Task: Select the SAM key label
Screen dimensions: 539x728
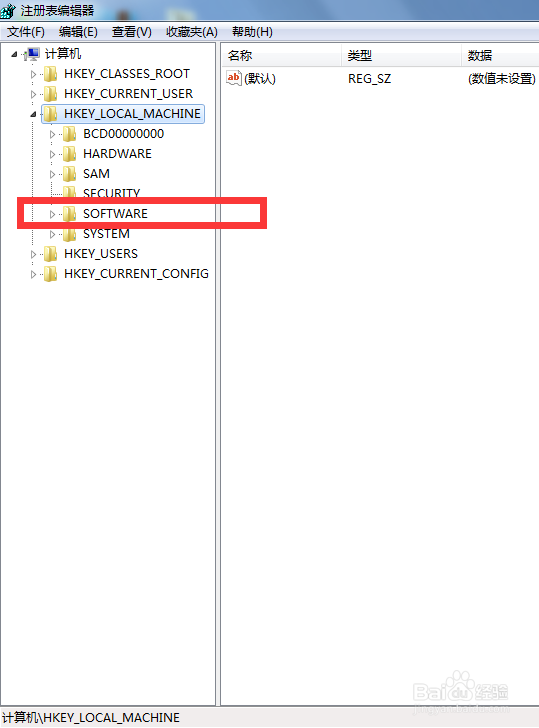Action: 96,174
